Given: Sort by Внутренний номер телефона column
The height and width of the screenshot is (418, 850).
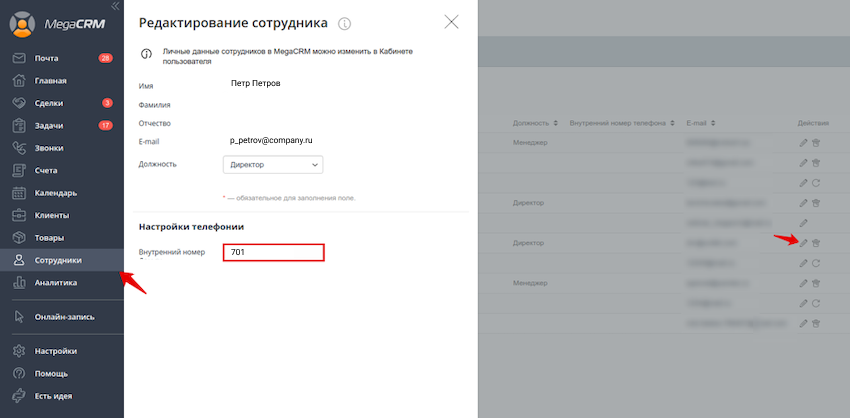Looking at the screenshot, I should (622, 123).
